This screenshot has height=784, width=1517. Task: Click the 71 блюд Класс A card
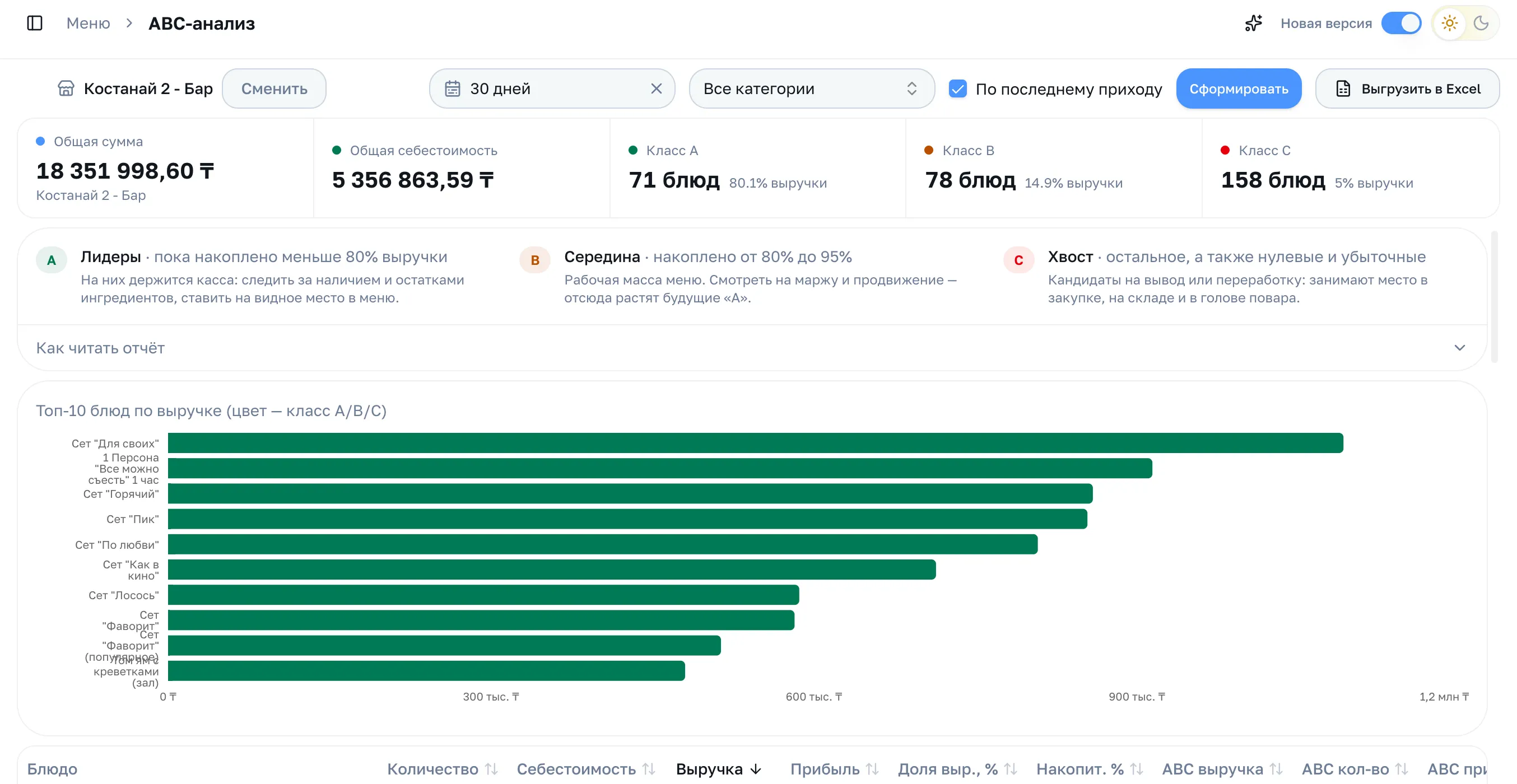click(757, 169)
